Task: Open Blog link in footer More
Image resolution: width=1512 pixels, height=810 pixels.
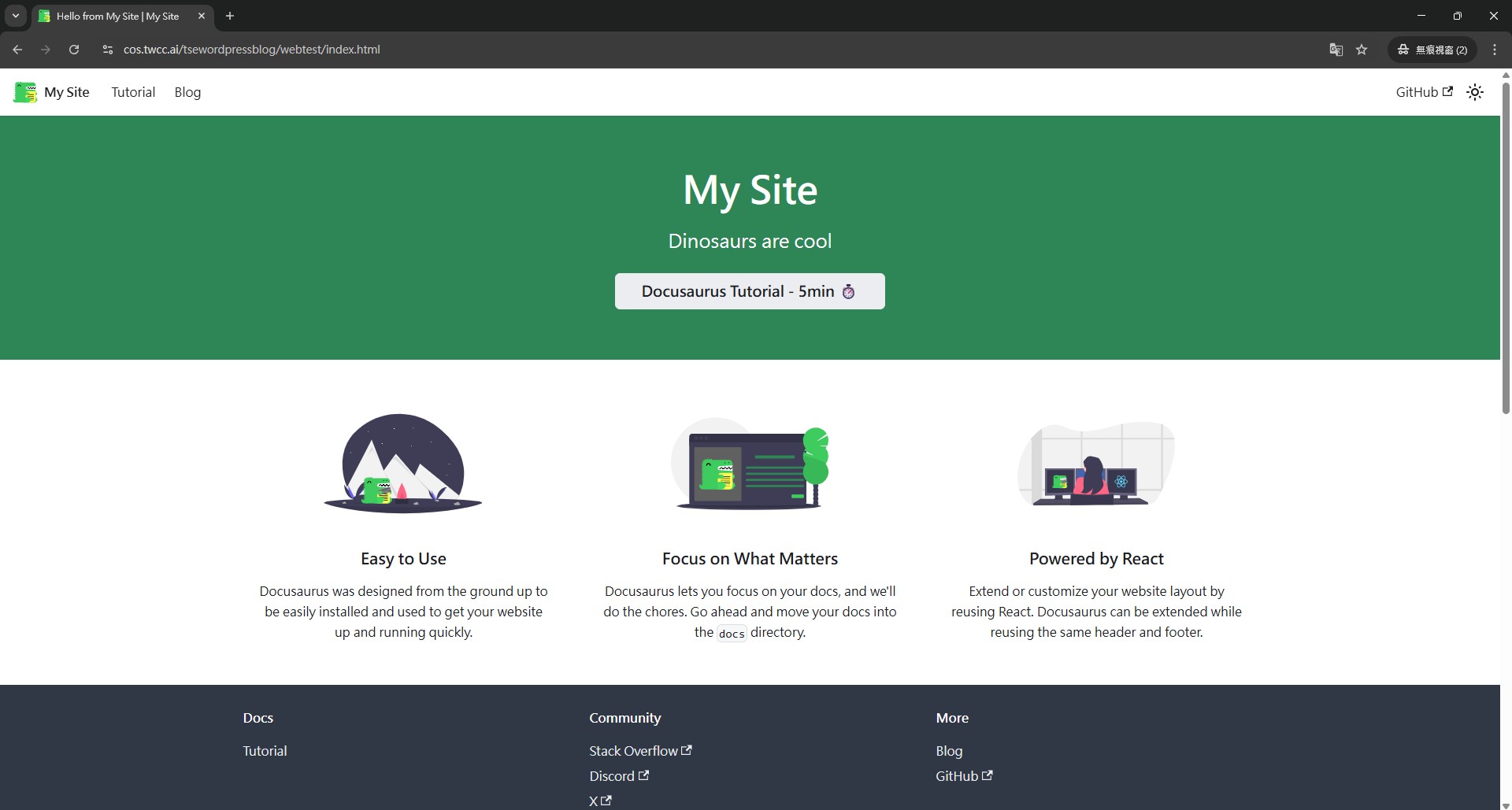Action: point(949,751)
